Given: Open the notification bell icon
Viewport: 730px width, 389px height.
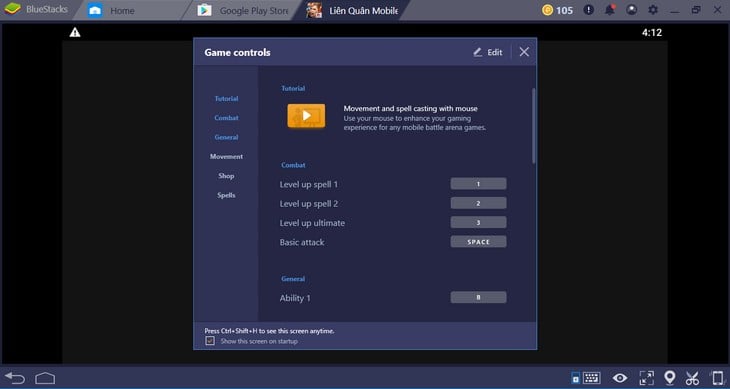Looking at the screenshot, I should 610,10.
